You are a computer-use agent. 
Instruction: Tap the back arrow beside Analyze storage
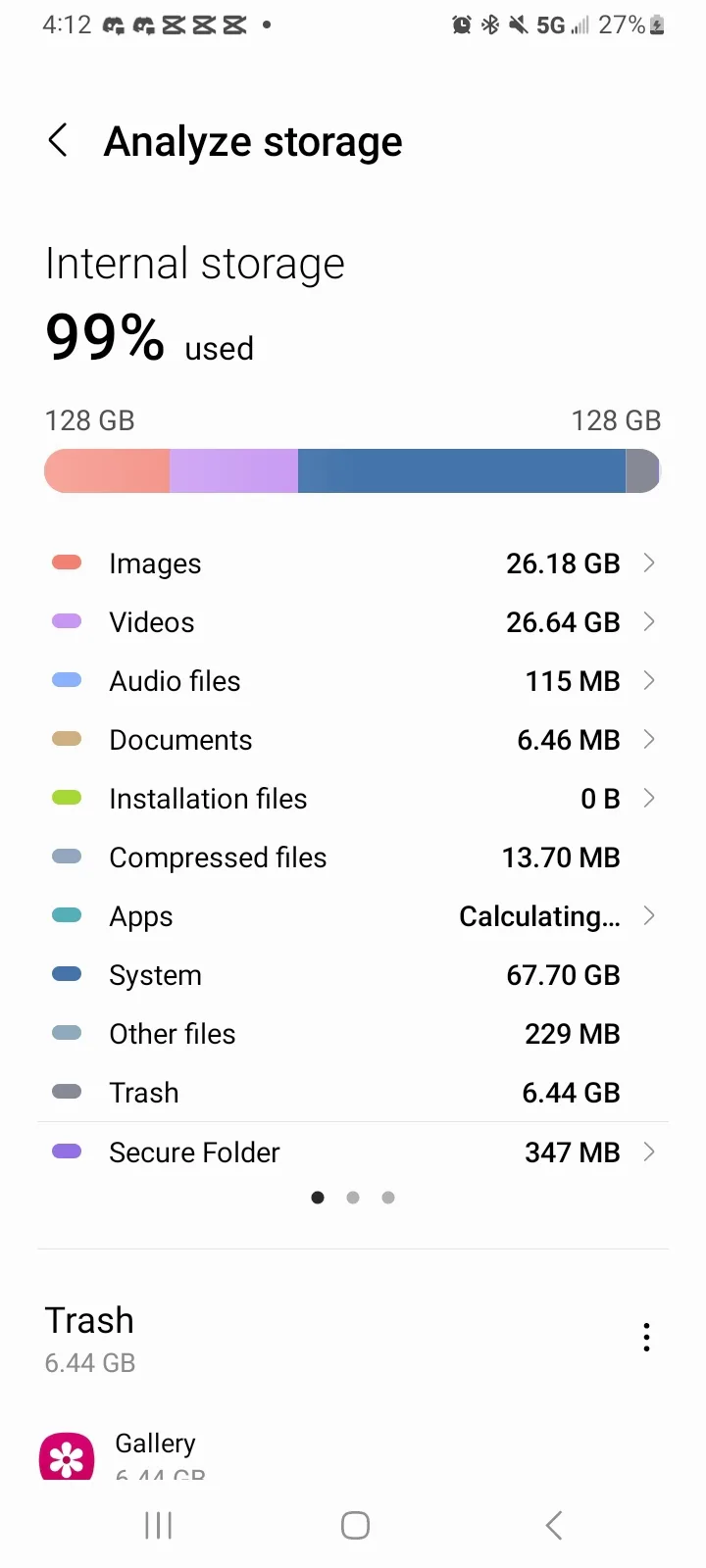coord(59,141)
